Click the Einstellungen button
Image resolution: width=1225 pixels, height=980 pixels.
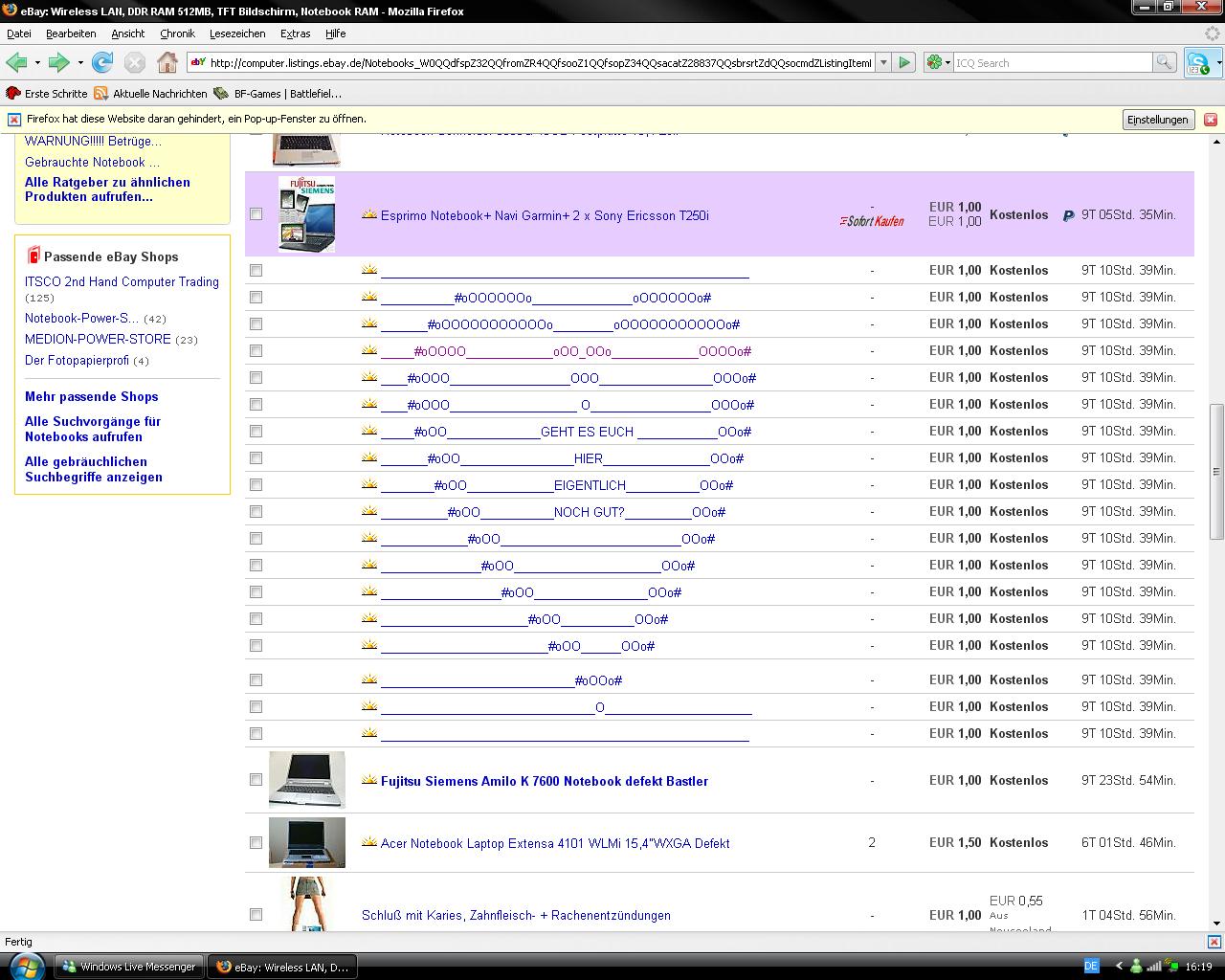pyautogui.click(x=1157, y=120)
